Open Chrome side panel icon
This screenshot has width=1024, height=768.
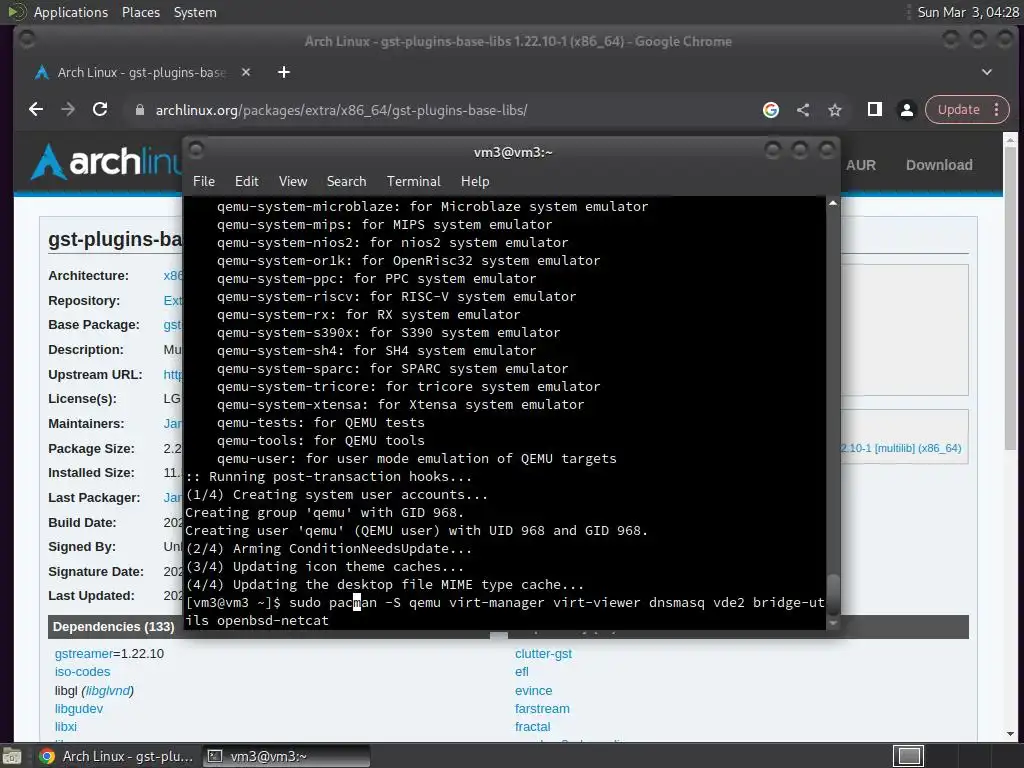click(x=874, y=110)
